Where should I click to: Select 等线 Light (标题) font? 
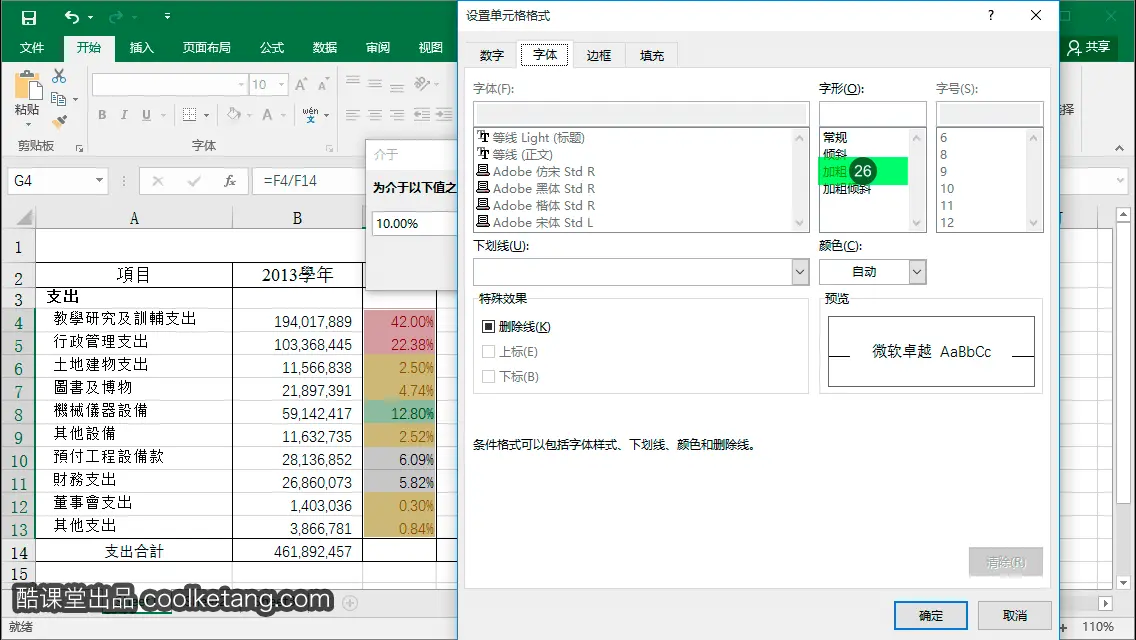[x=538, y=137]
